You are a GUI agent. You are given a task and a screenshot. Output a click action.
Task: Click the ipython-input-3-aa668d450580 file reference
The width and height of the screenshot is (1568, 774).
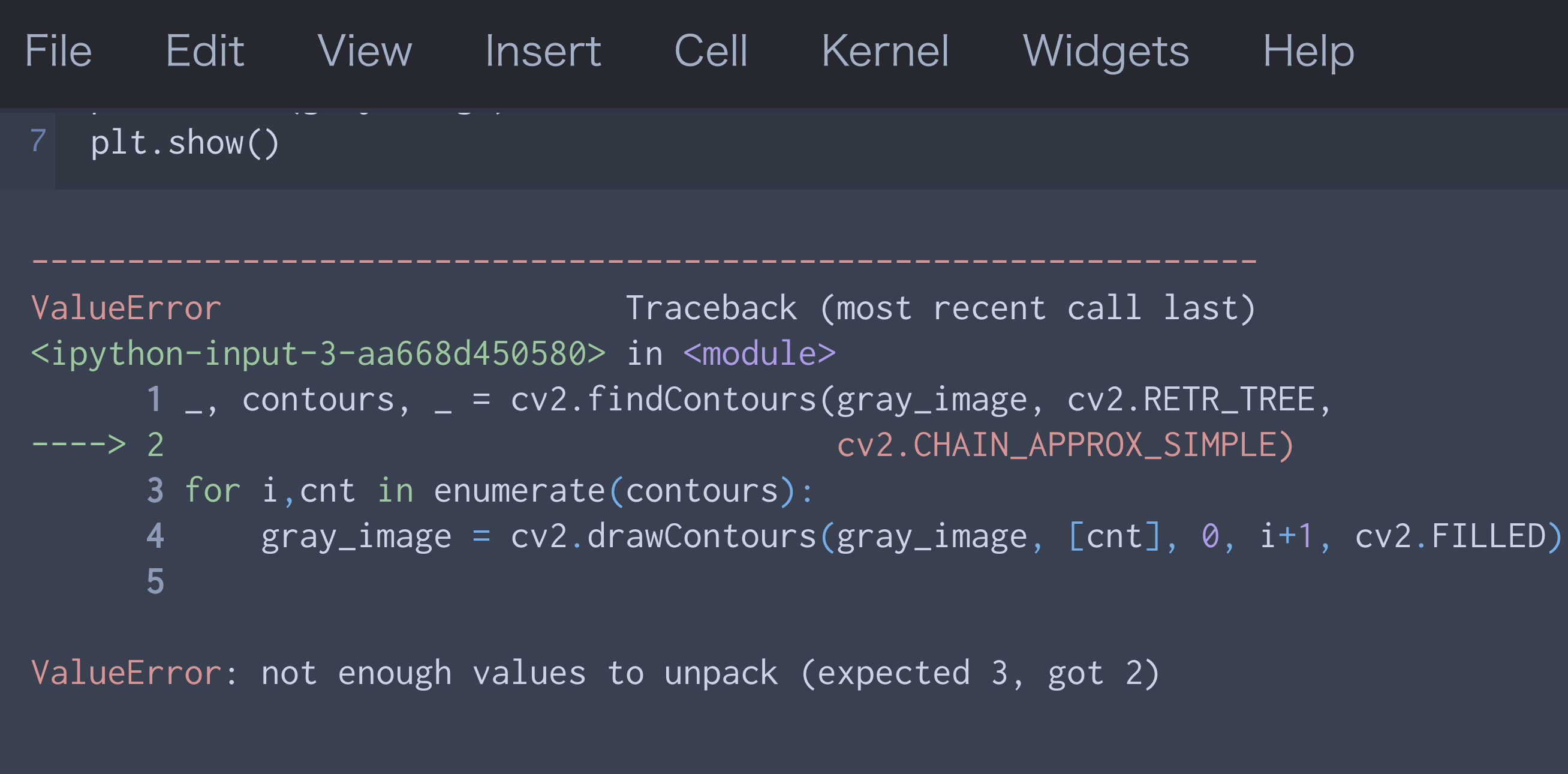(x=318, y=354)
